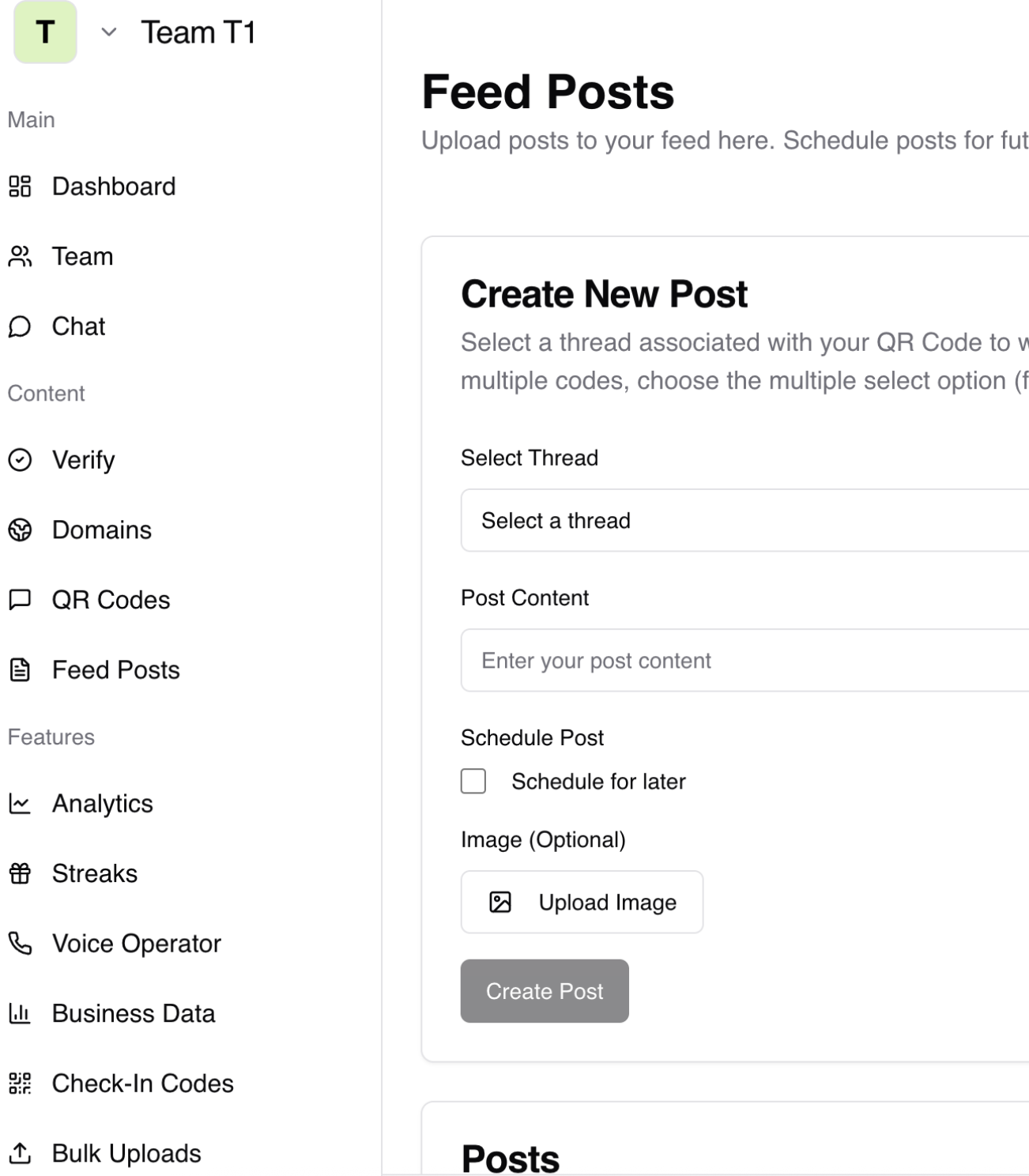Click the Analytics chart icon
This screenshot has height=1176, width=1029.
click(20, 804)
